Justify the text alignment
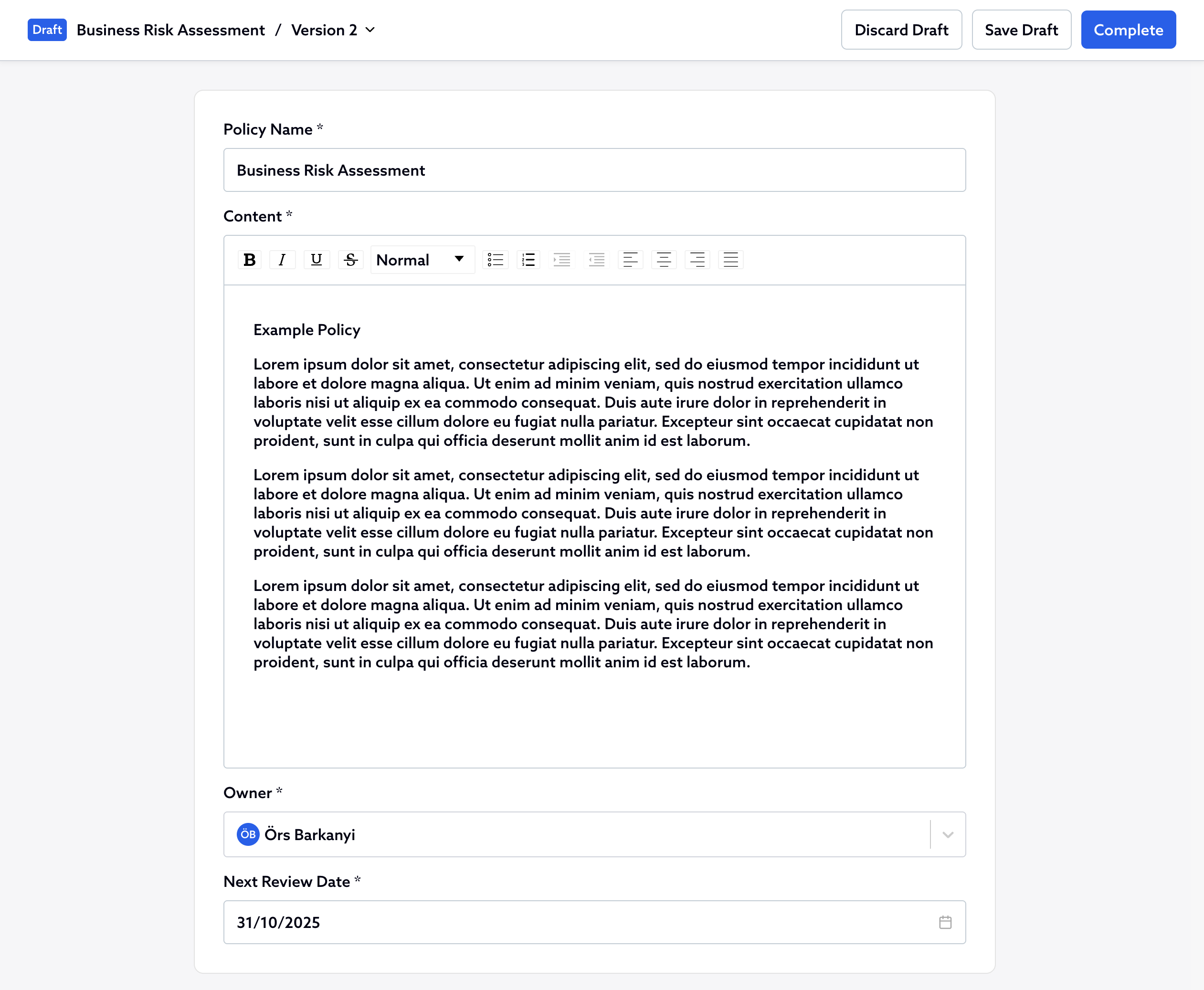 pos(730,260)
